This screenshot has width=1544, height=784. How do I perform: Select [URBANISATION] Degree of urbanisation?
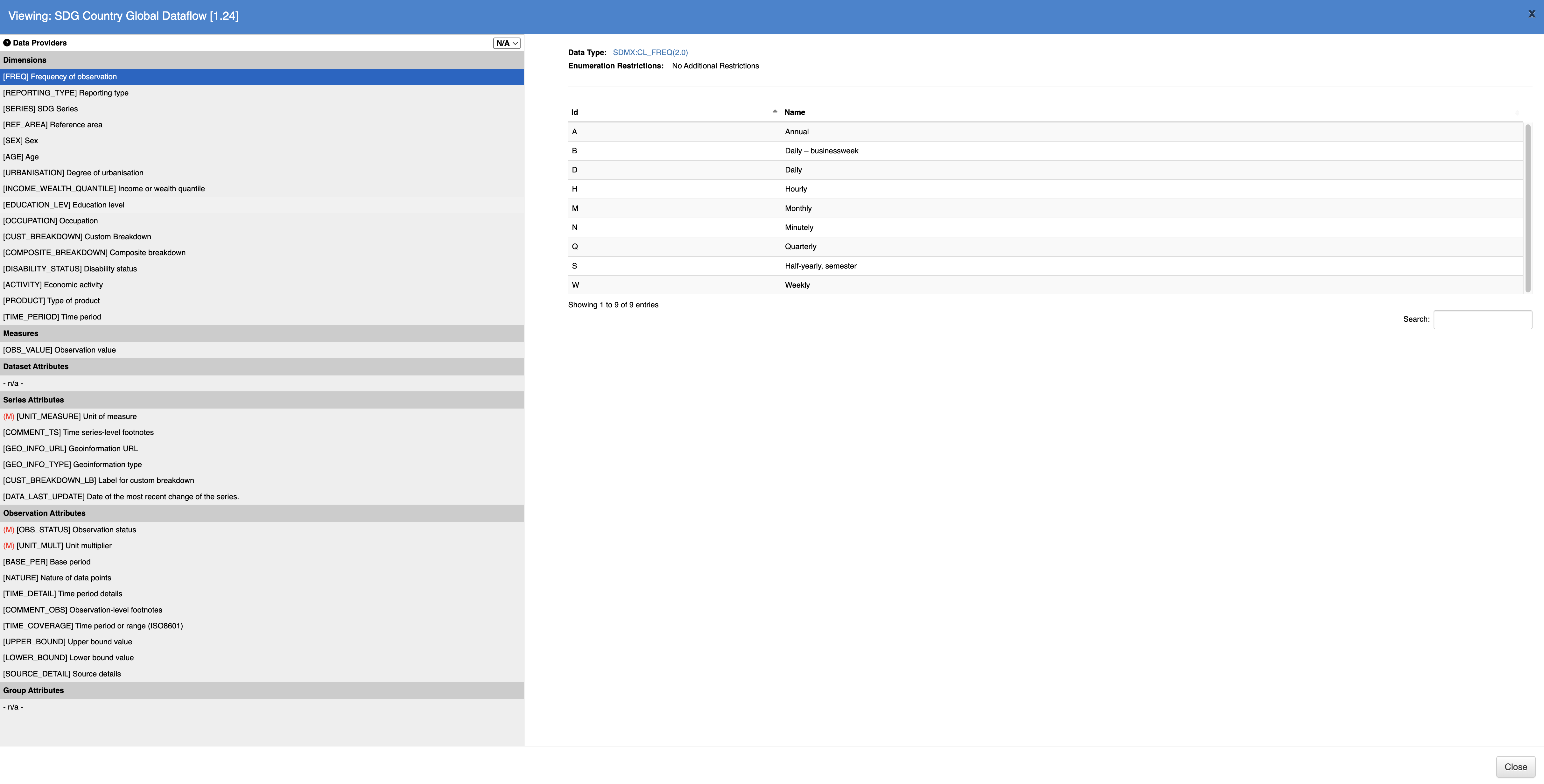262,173
